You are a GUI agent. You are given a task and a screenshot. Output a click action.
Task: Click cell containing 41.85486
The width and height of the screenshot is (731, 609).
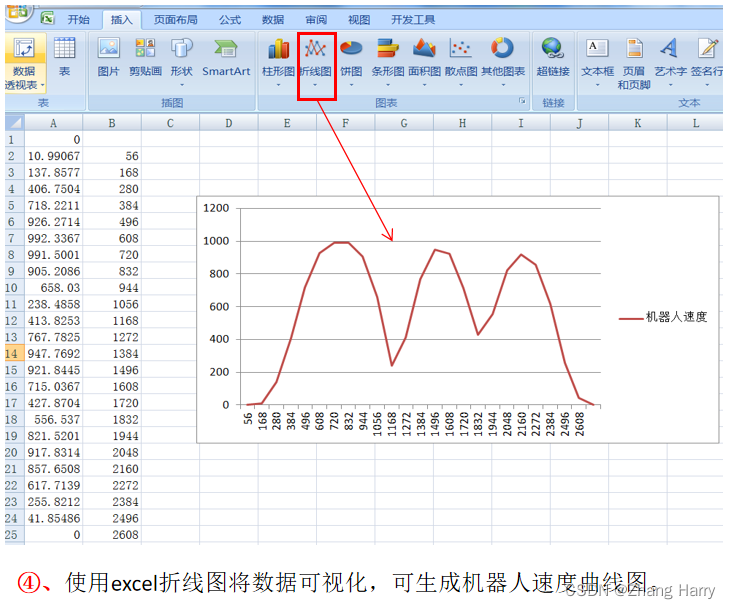point(54,518)
